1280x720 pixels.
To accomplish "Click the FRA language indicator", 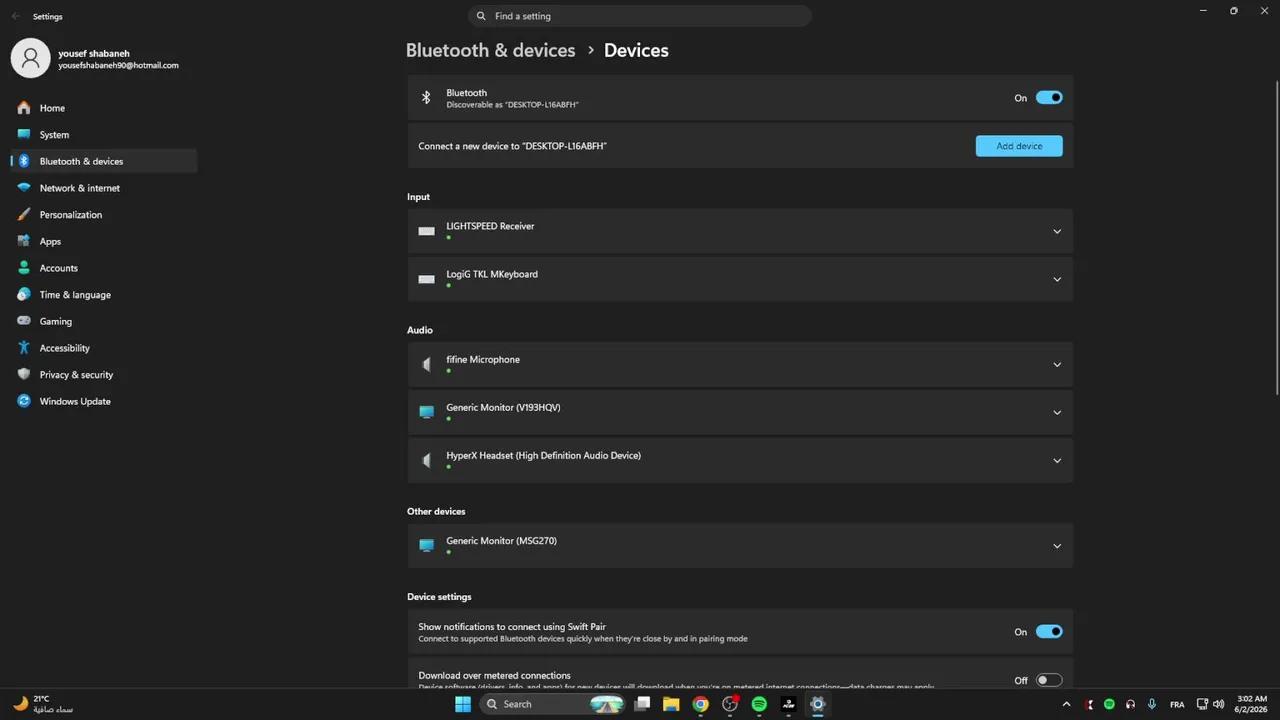I will click(x=1177, y=705).
